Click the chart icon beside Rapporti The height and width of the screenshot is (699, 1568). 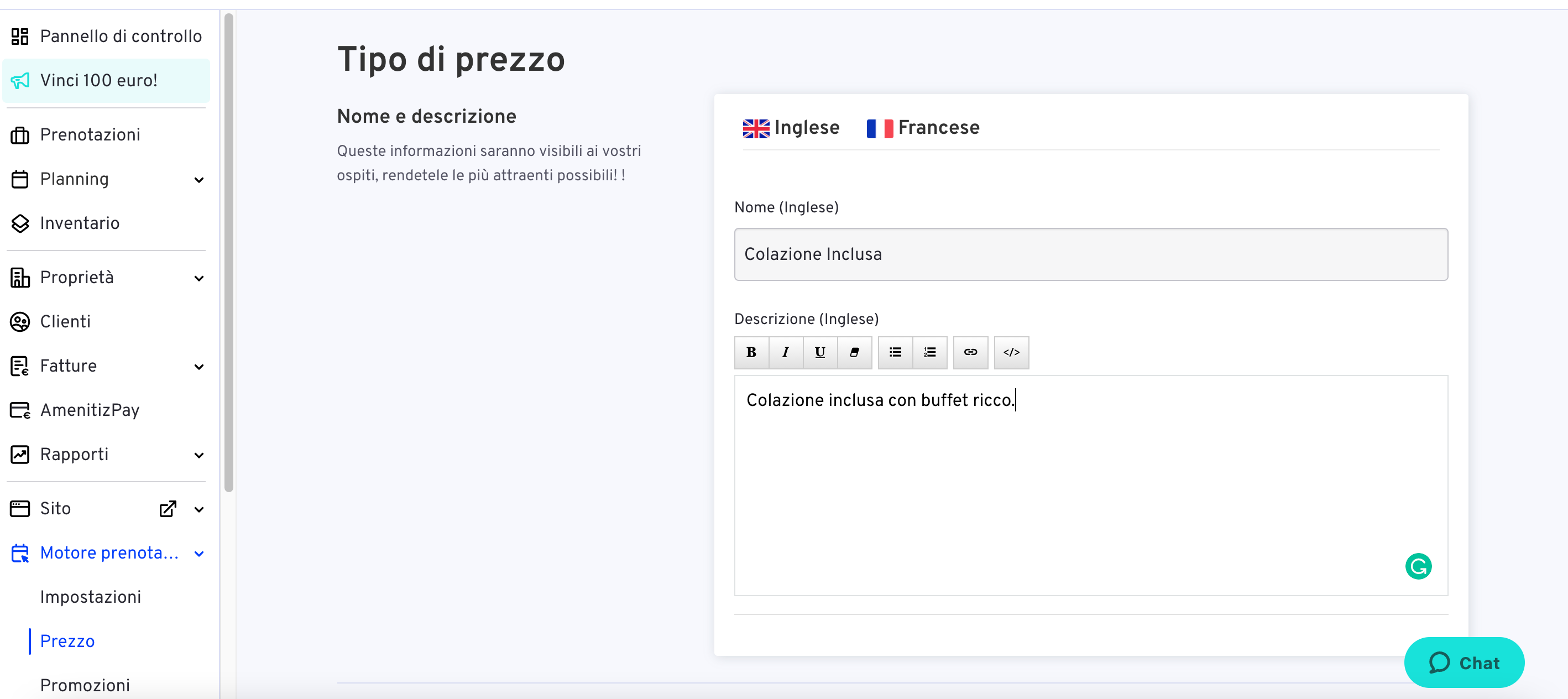click(x=20, y=454)
